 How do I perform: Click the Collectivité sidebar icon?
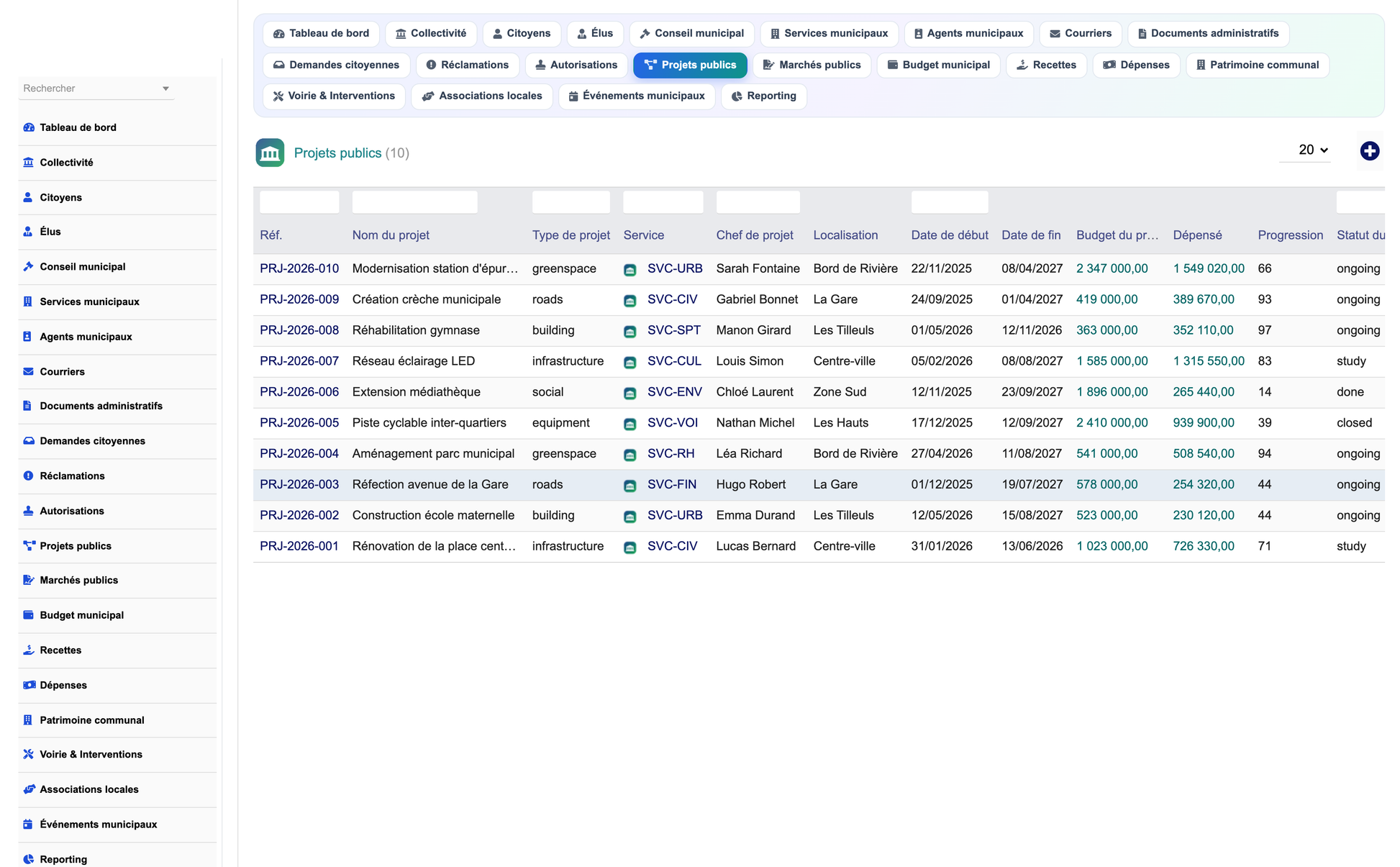(x=29, y=163)
